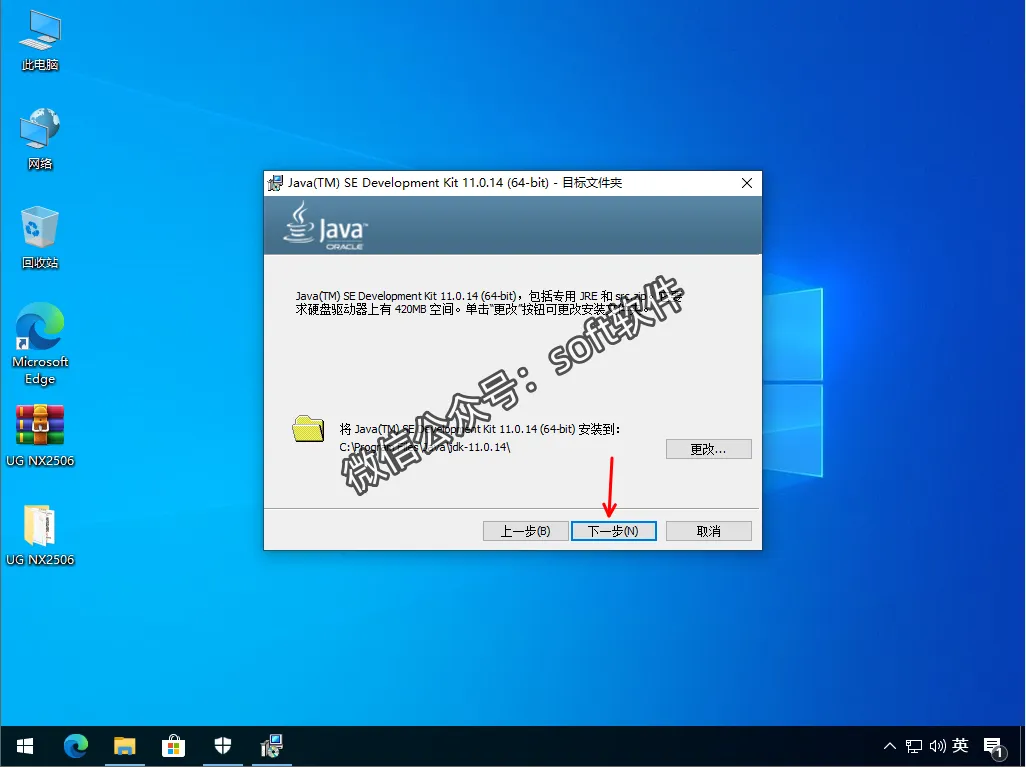Close the Java installer dialog

(x=747, y=183)
